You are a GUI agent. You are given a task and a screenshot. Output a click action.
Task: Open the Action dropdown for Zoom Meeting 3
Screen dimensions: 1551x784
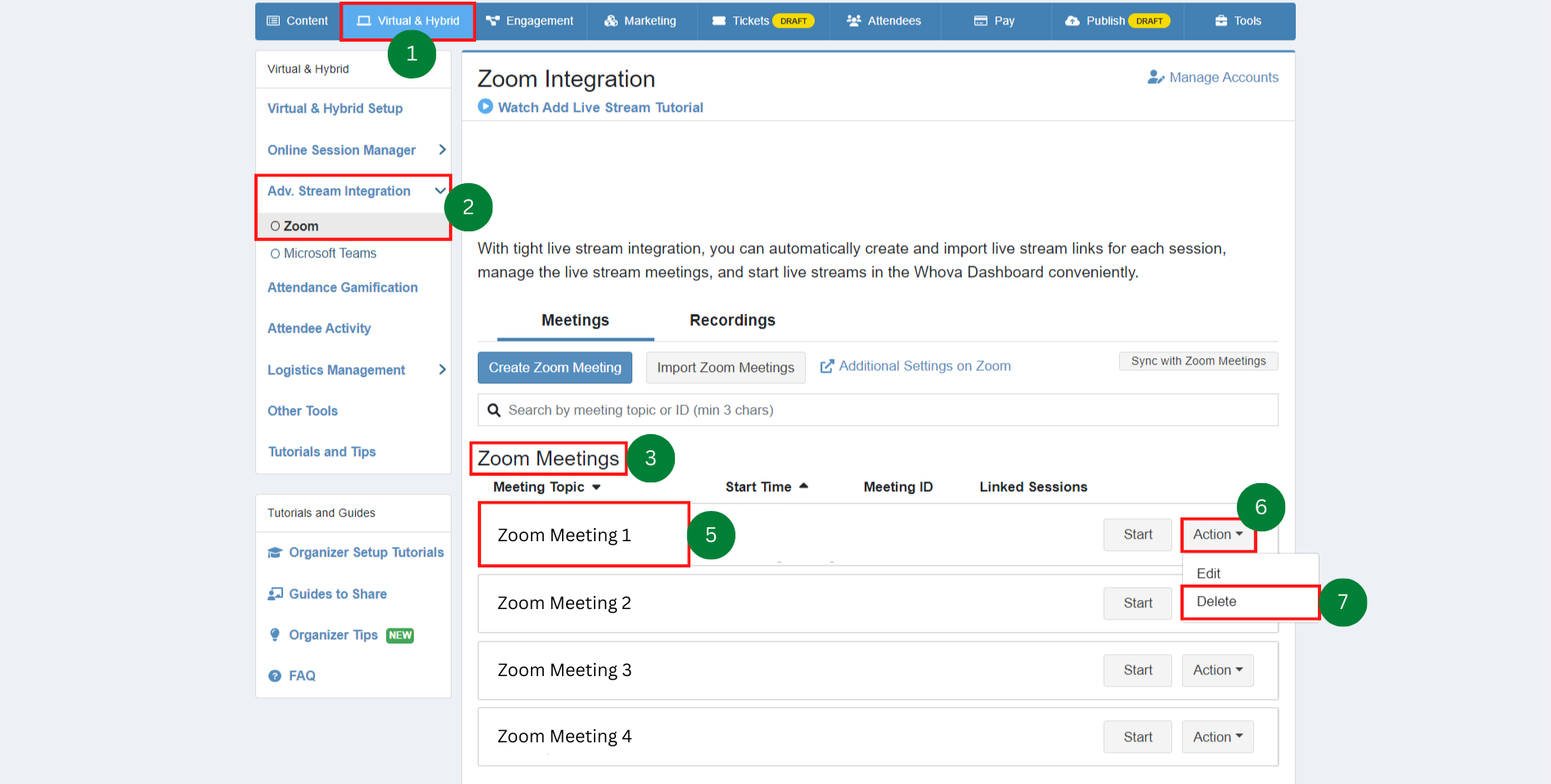coord(1217,670)
